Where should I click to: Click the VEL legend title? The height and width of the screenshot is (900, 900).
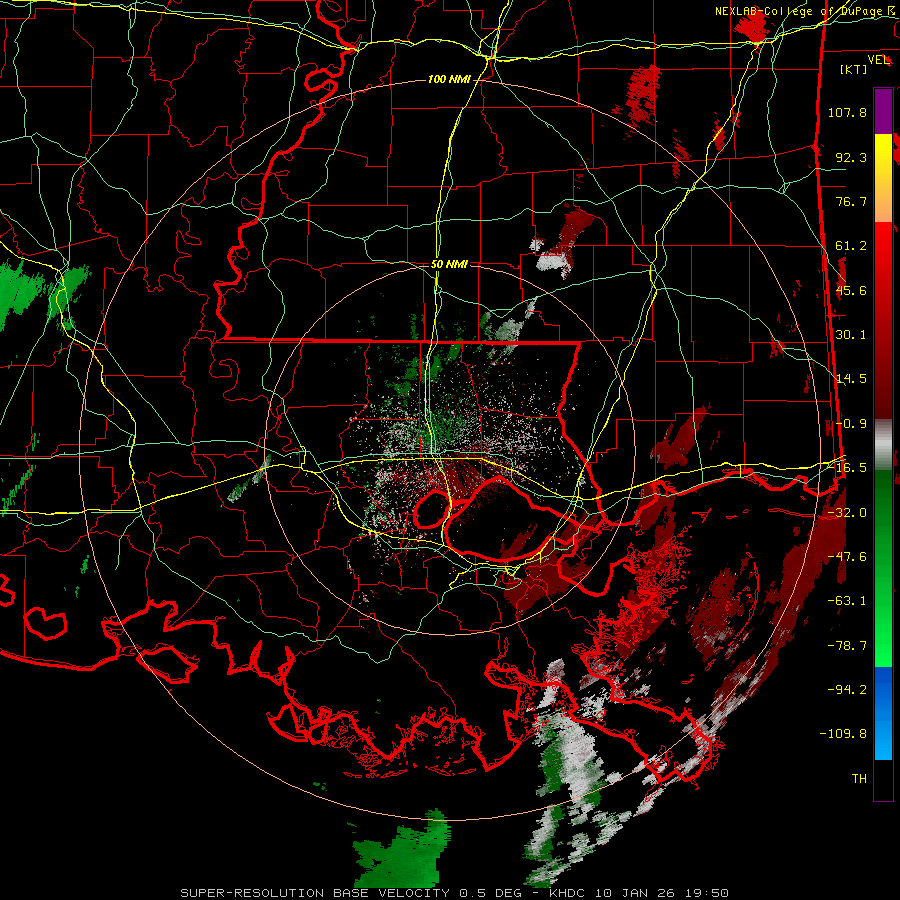(878, 60)
